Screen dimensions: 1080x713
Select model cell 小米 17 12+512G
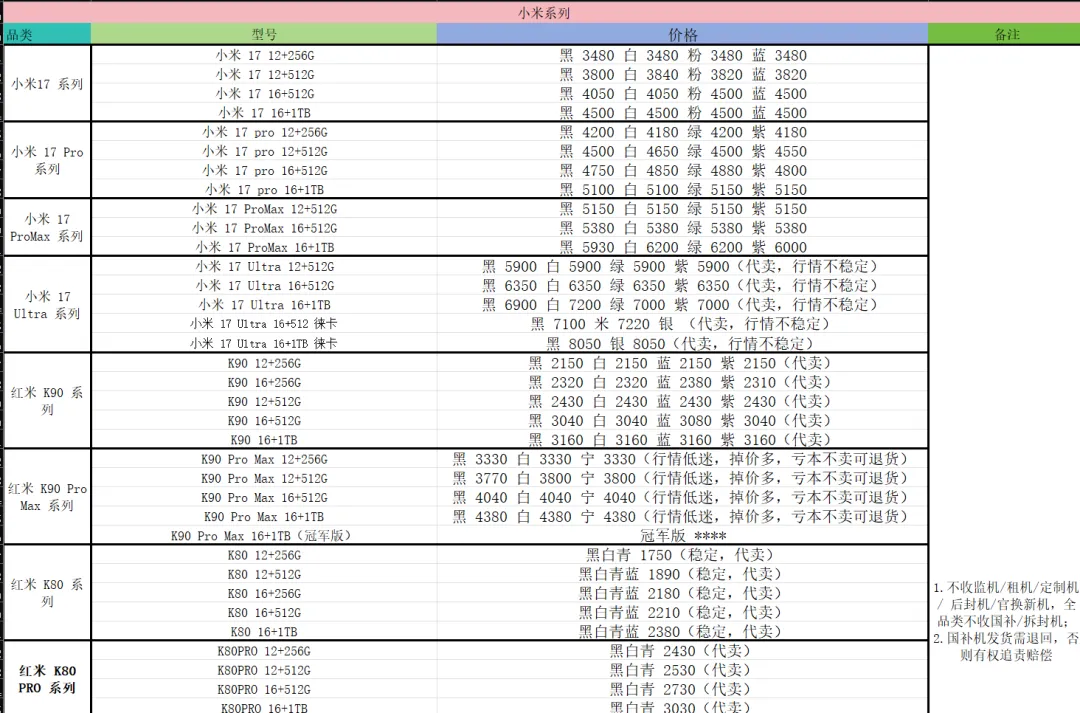pyautogui.click(x=264, y=74)
